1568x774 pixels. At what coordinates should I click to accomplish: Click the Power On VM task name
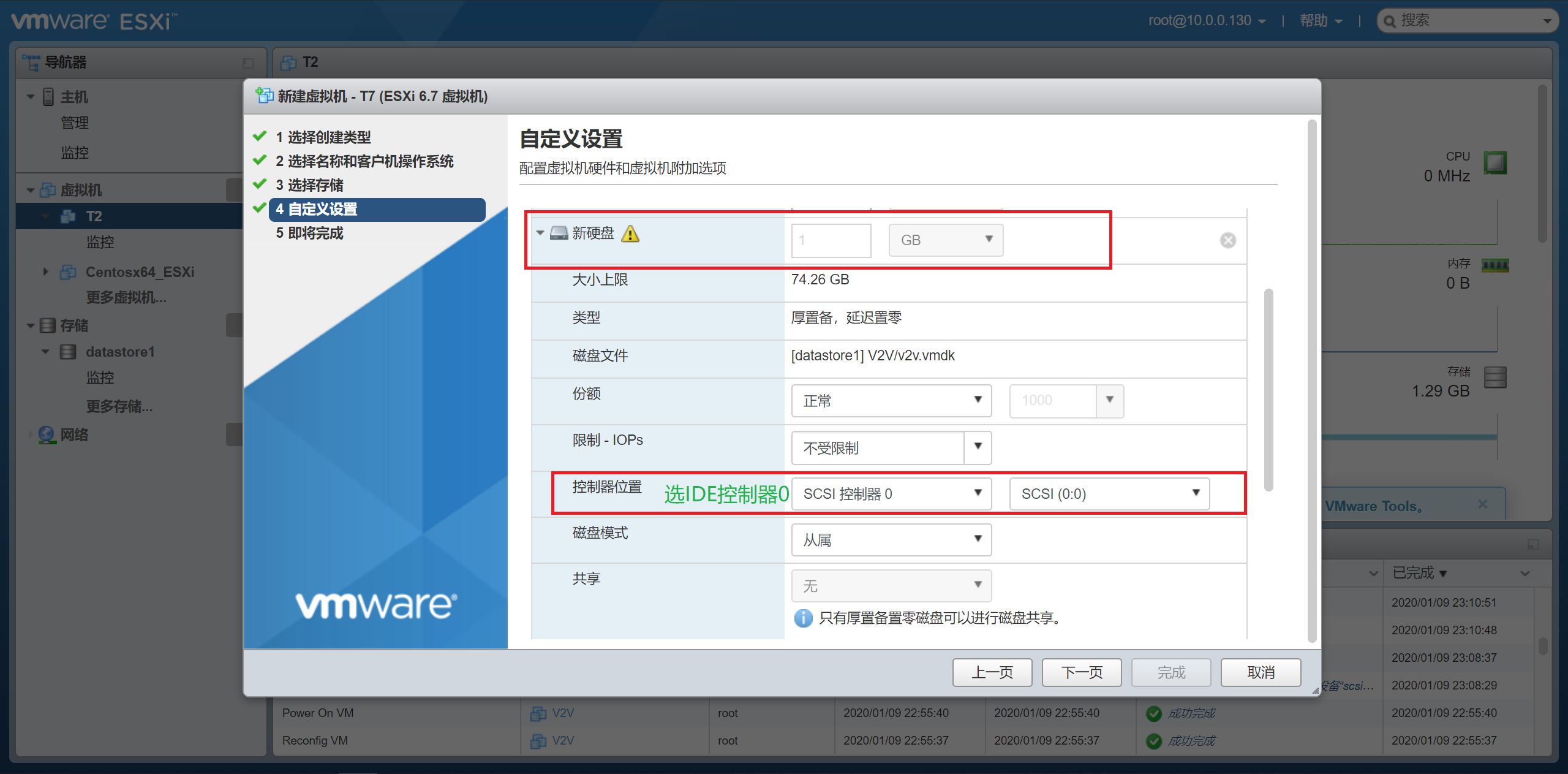point(318,713)
